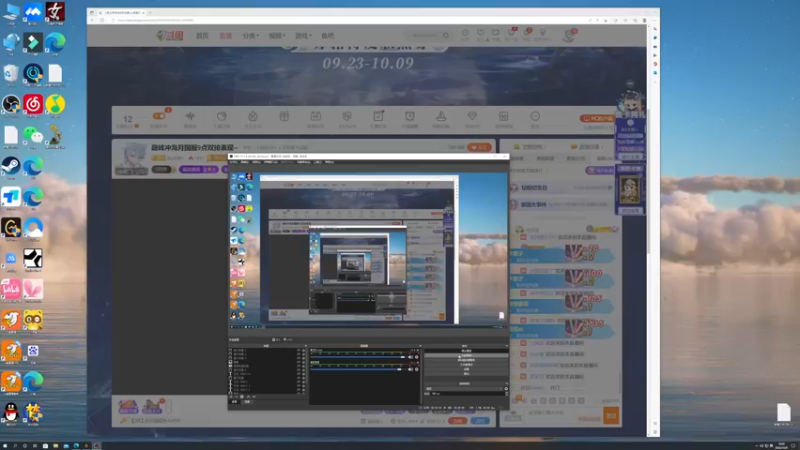Mute the second OBS audio mixer channel
Screen dimensions: 800x450
(410, 369)
